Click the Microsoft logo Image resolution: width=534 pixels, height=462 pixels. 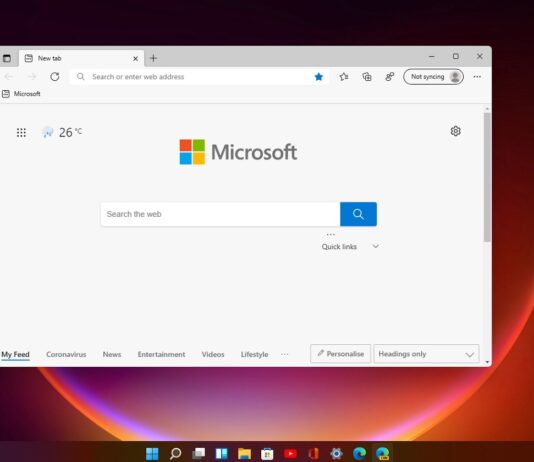pyautogui.click(x=238, y=152)
